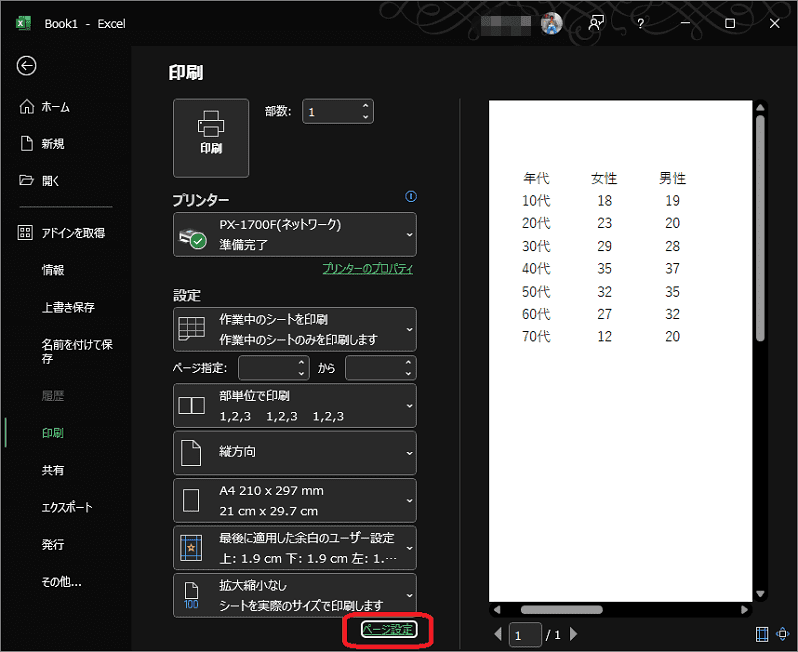Open エクスポート in the sidebar
Viewport: 798px width, 652px height.
[x=66, y=508]
